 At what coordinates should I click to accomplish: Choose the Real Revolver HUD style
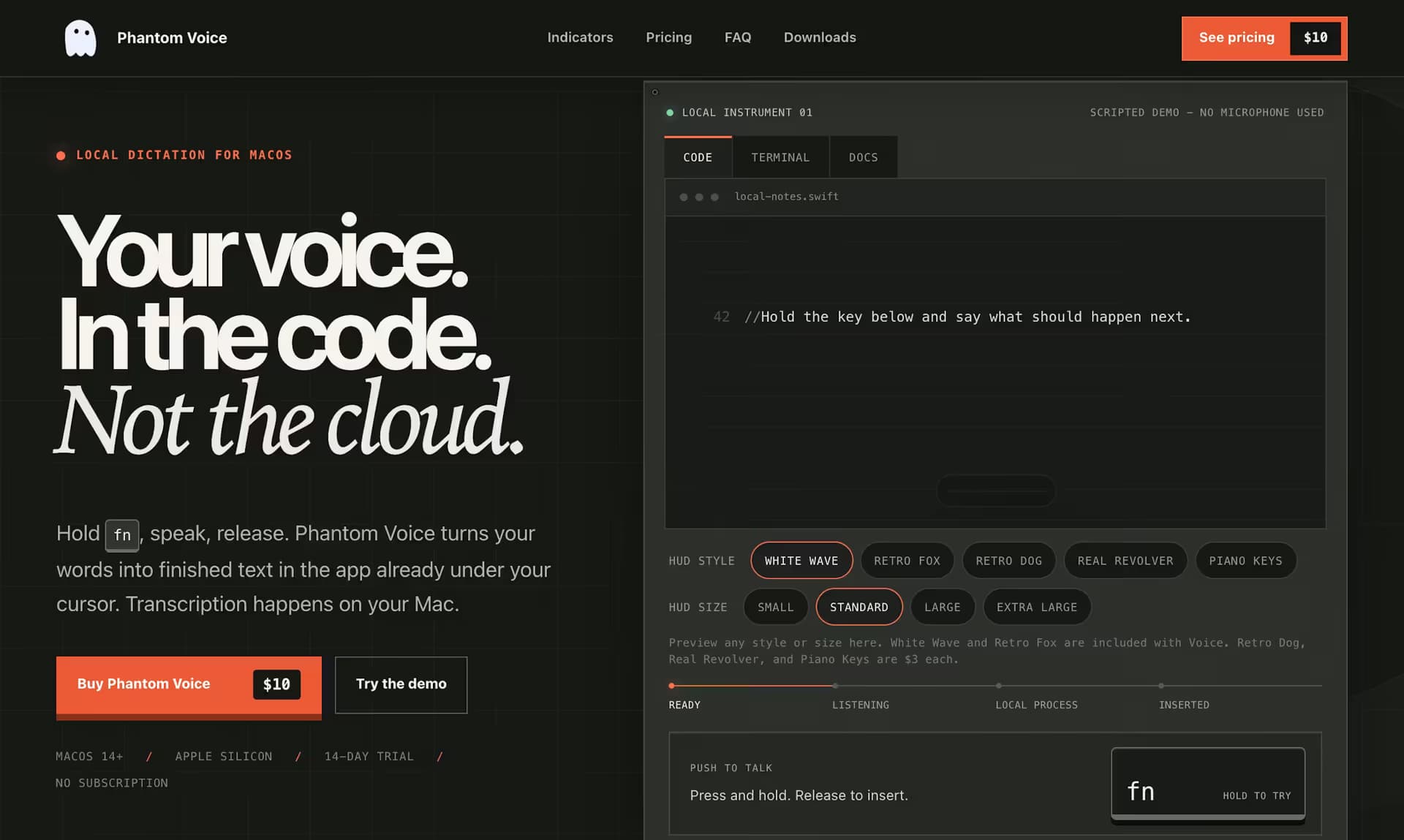tap(1125, 561)
